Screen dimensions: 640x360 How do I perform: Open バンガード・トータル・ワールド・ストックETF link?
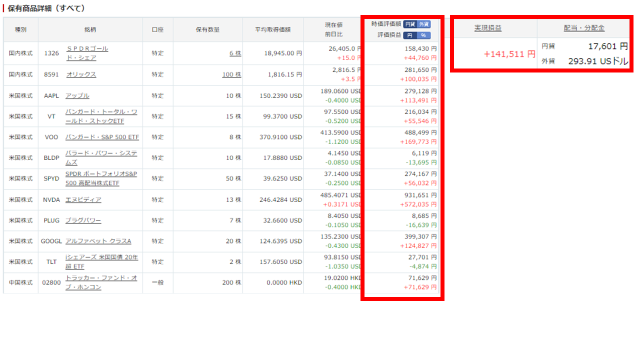pyautogui.click(x=102, y=116)
